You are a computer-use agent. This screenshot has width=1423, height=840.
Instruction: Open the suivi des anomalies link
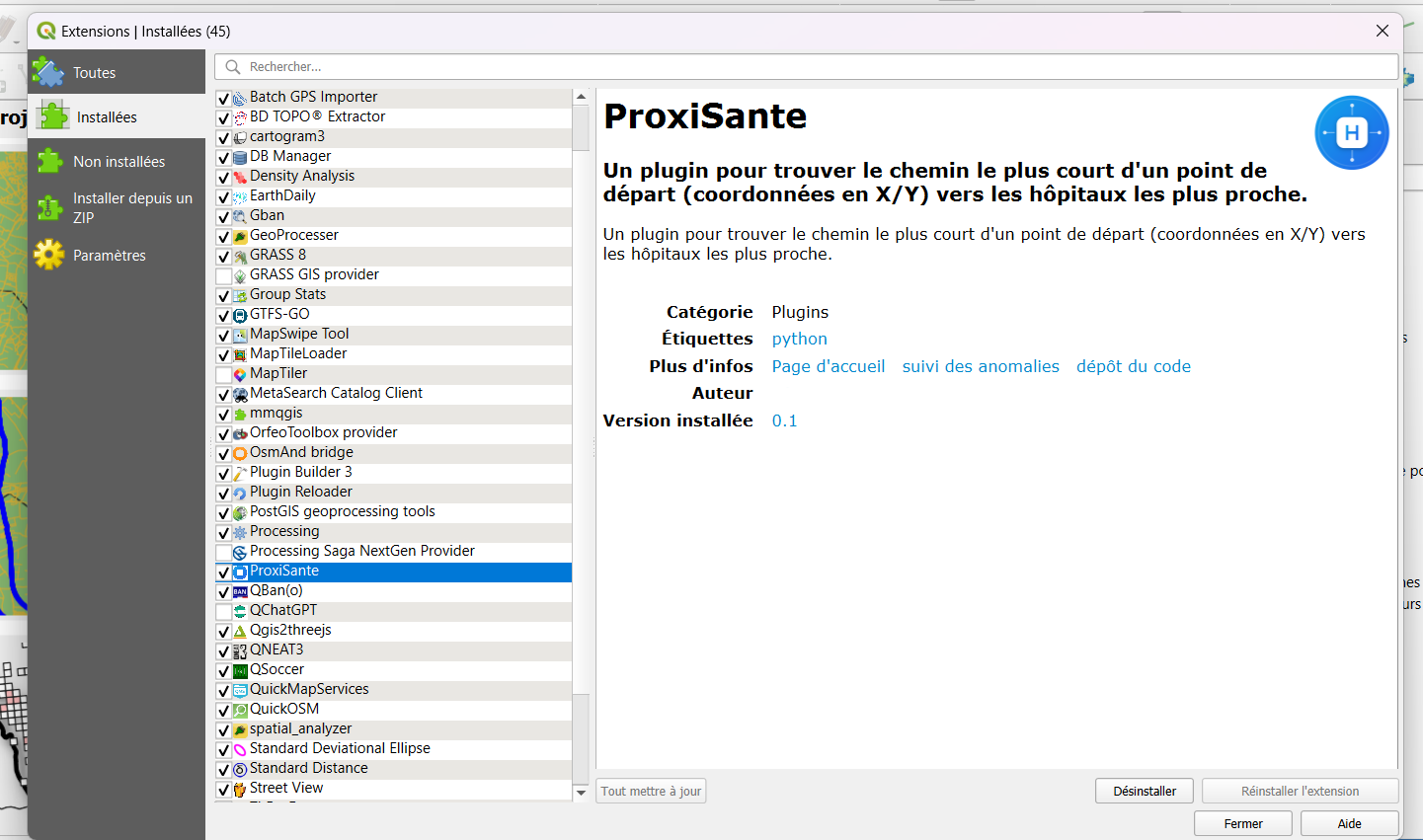981,366
